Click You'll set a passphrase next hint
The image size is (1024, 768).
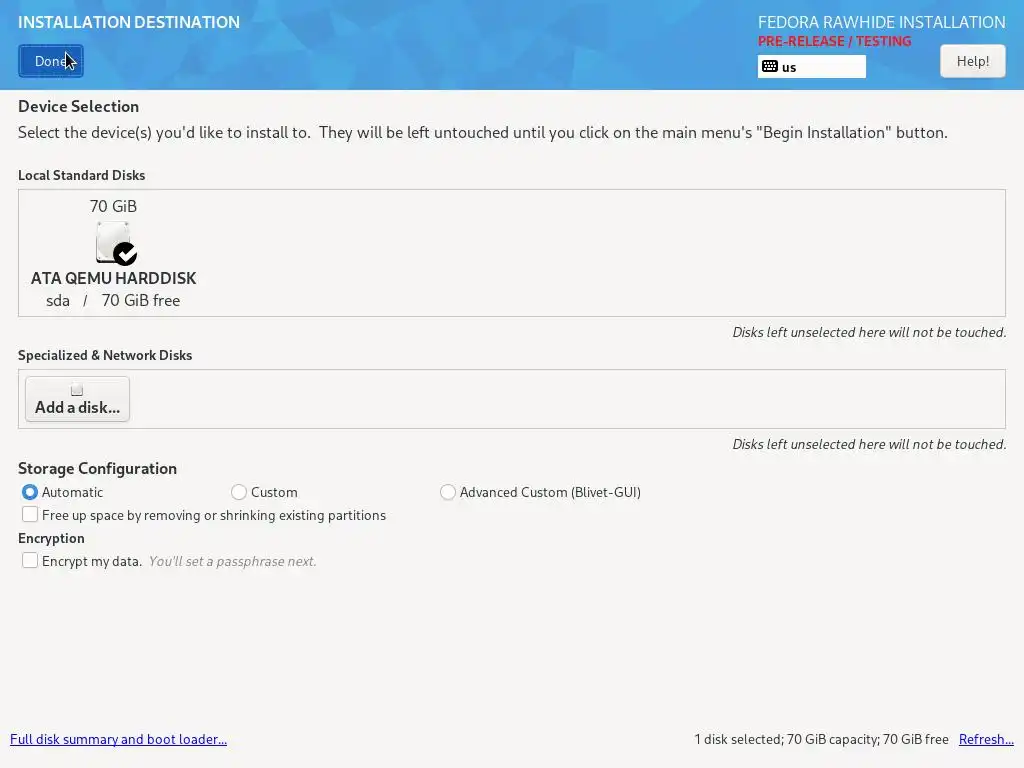coord(232,561)
